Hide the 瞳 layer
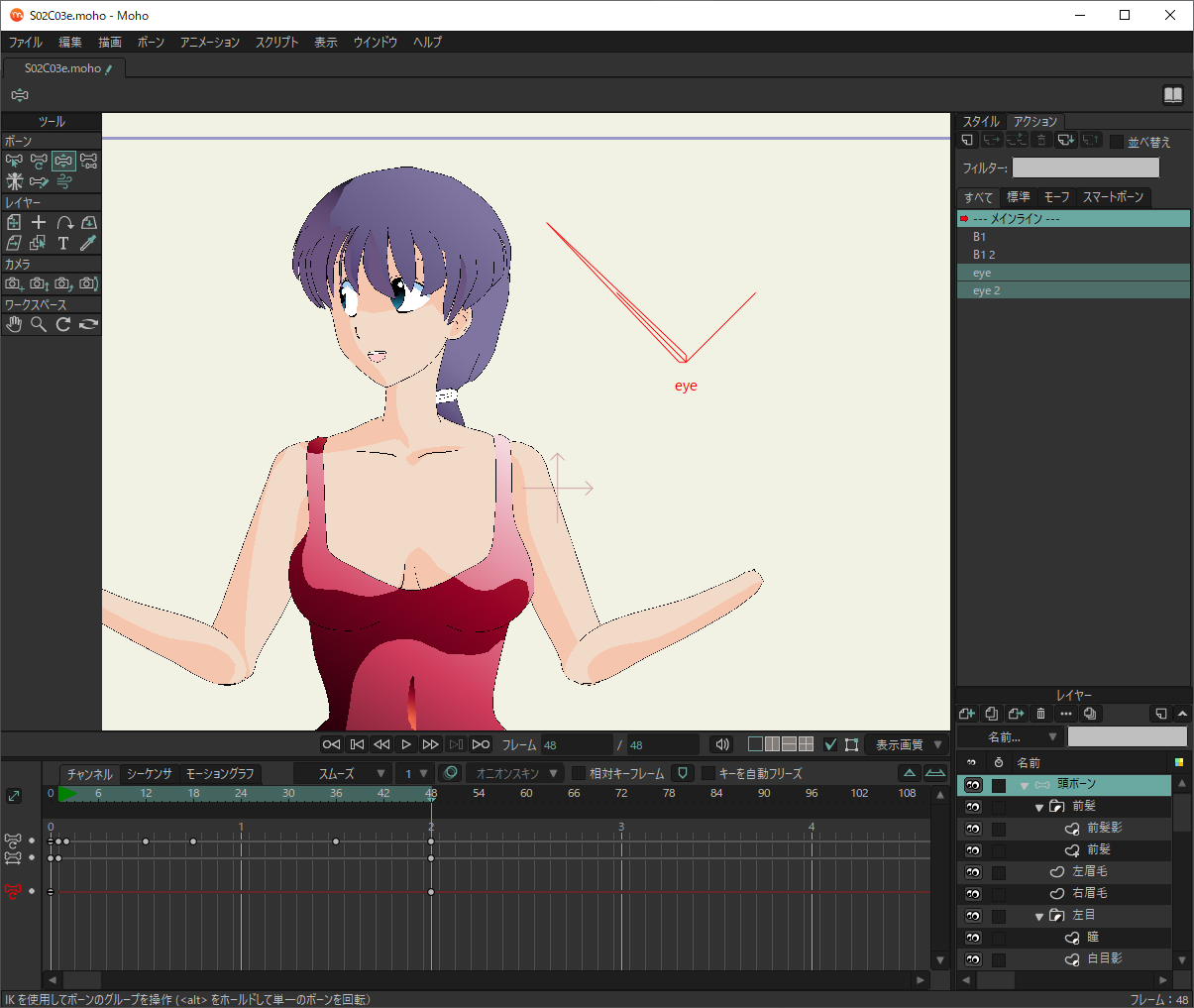This screenshot has width=1194, height=1008. [973, 938]
